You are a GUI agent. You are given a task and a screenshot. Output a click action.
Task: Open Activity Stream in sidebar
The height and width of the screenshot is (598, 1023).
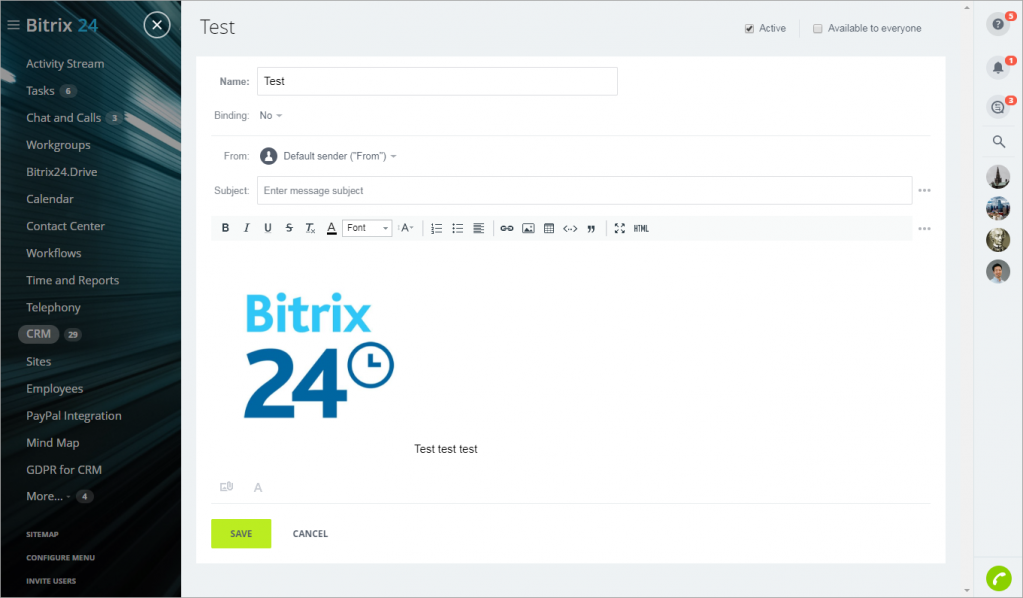(65, 64)
